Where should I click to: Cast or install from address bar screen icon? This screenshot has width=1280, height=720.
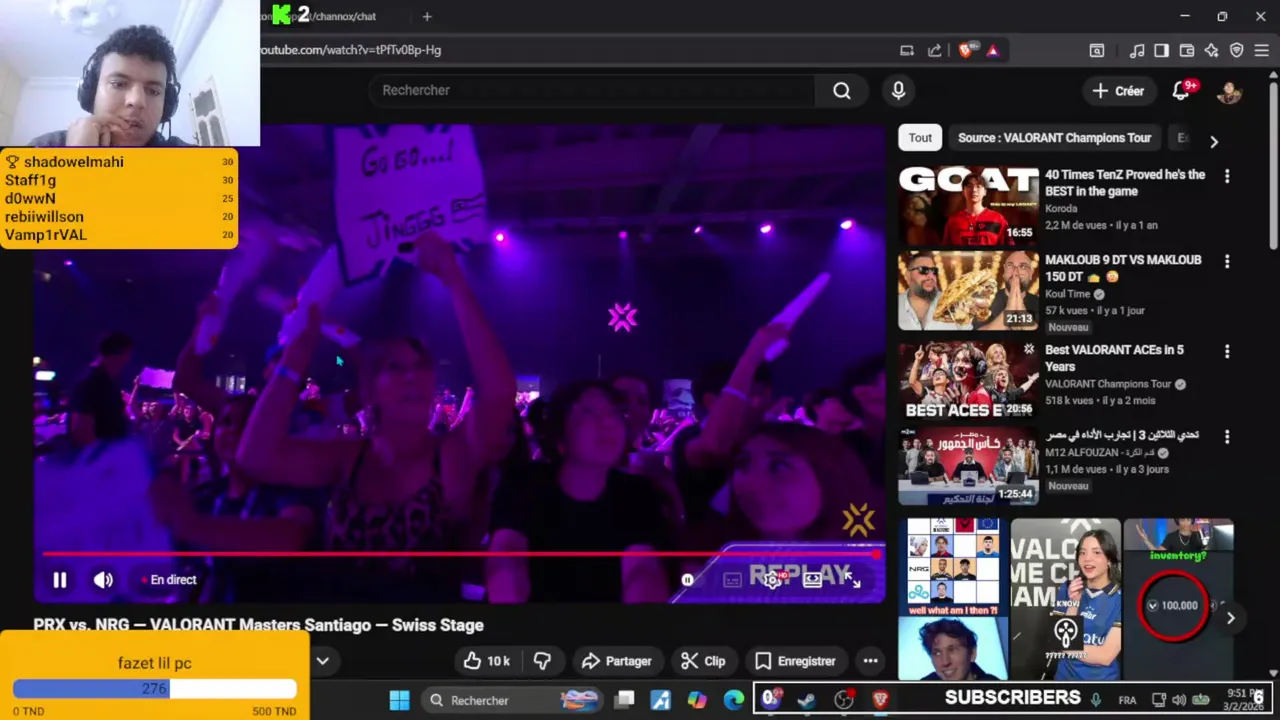click(906, 50)
